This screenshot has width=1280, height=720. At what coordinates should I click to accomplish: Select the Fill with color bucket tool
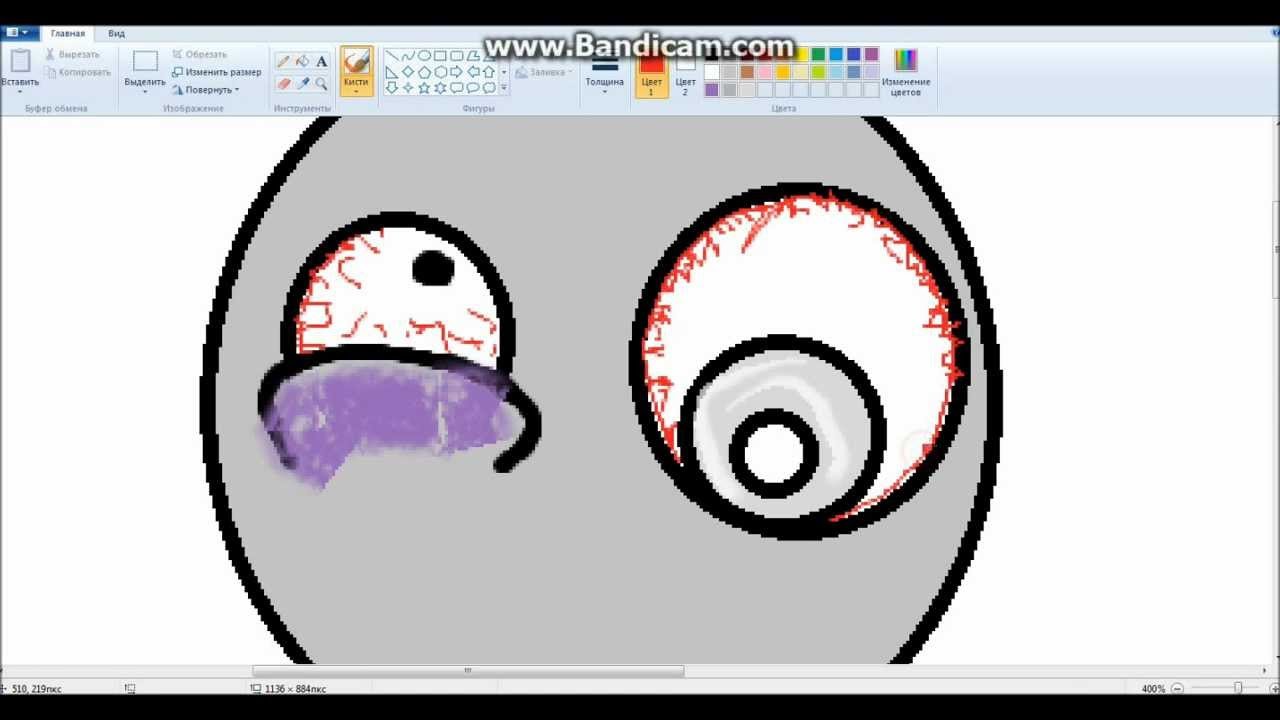pos(303,62)
